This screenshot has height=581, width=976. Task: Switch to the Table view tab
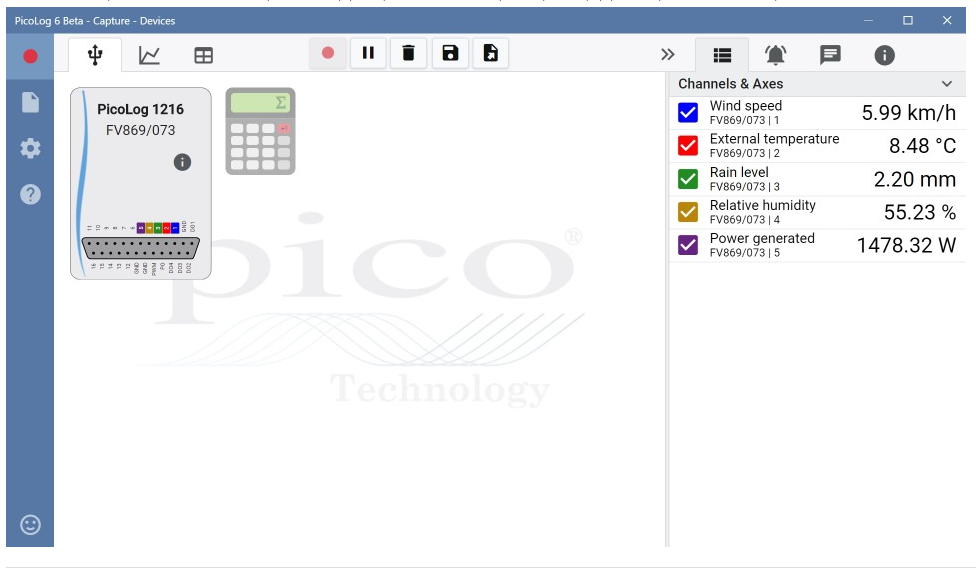pos(204,55)
